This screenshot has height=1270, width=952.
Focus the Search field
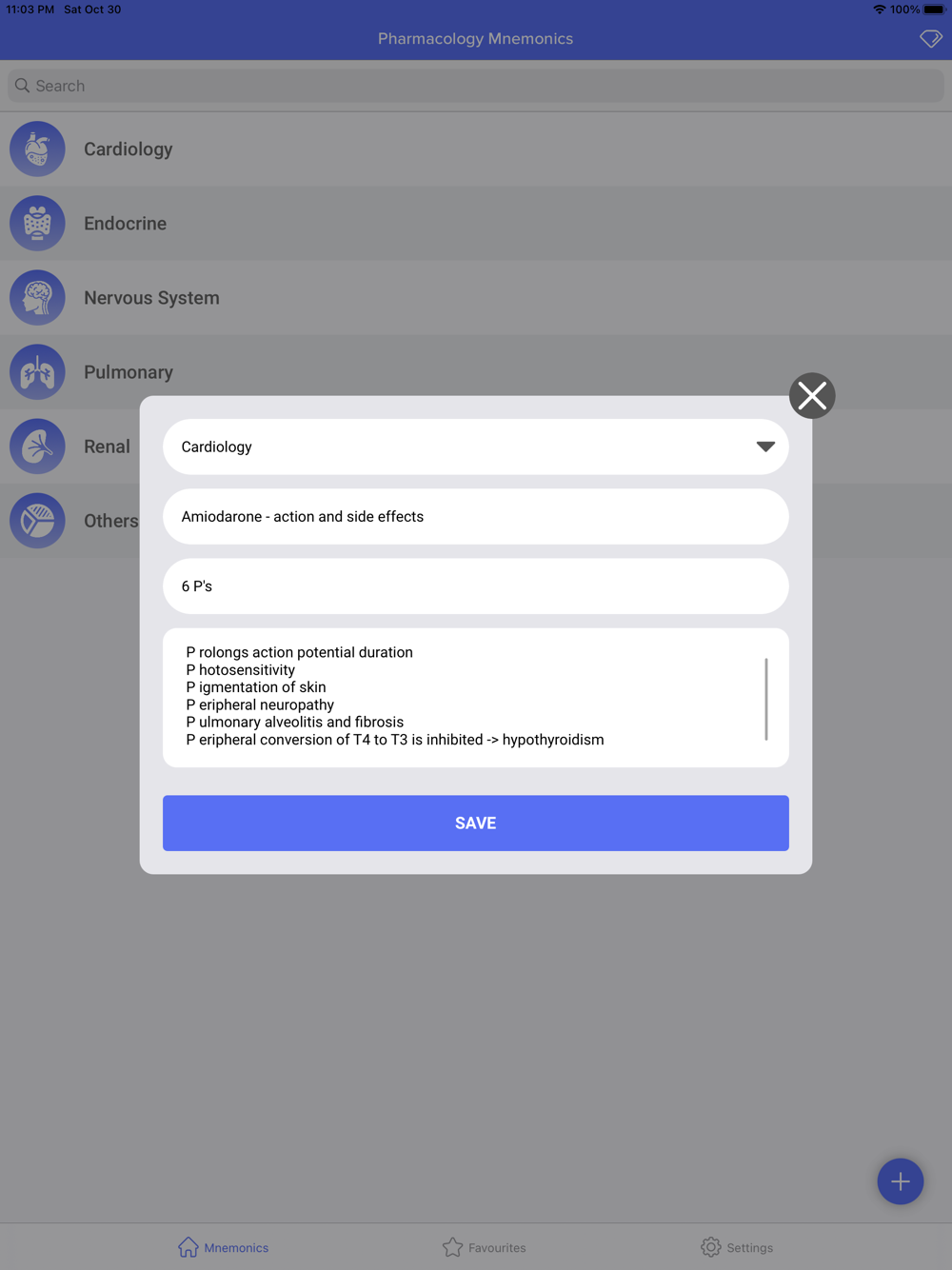[476, 86]
